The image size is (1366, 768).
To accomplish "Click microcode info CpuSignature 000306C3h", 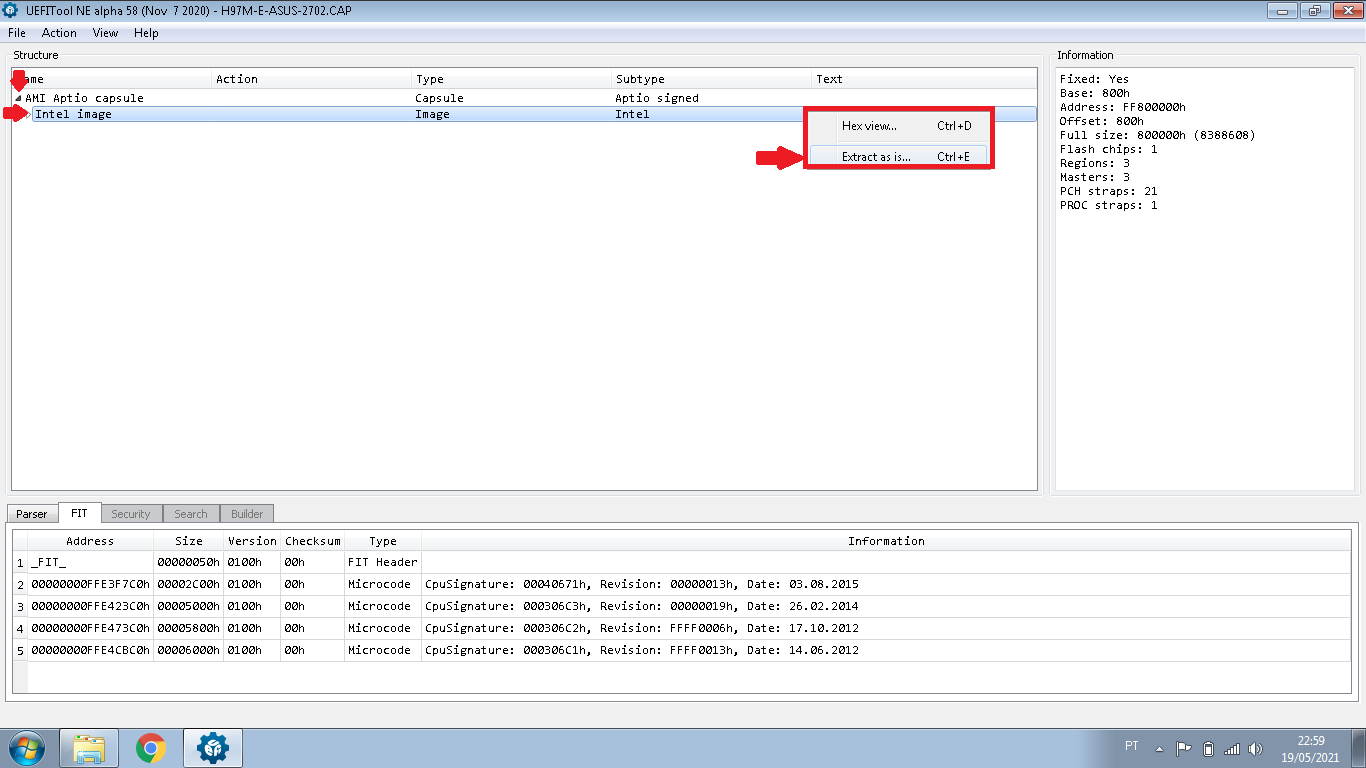I will coord(886,606).
